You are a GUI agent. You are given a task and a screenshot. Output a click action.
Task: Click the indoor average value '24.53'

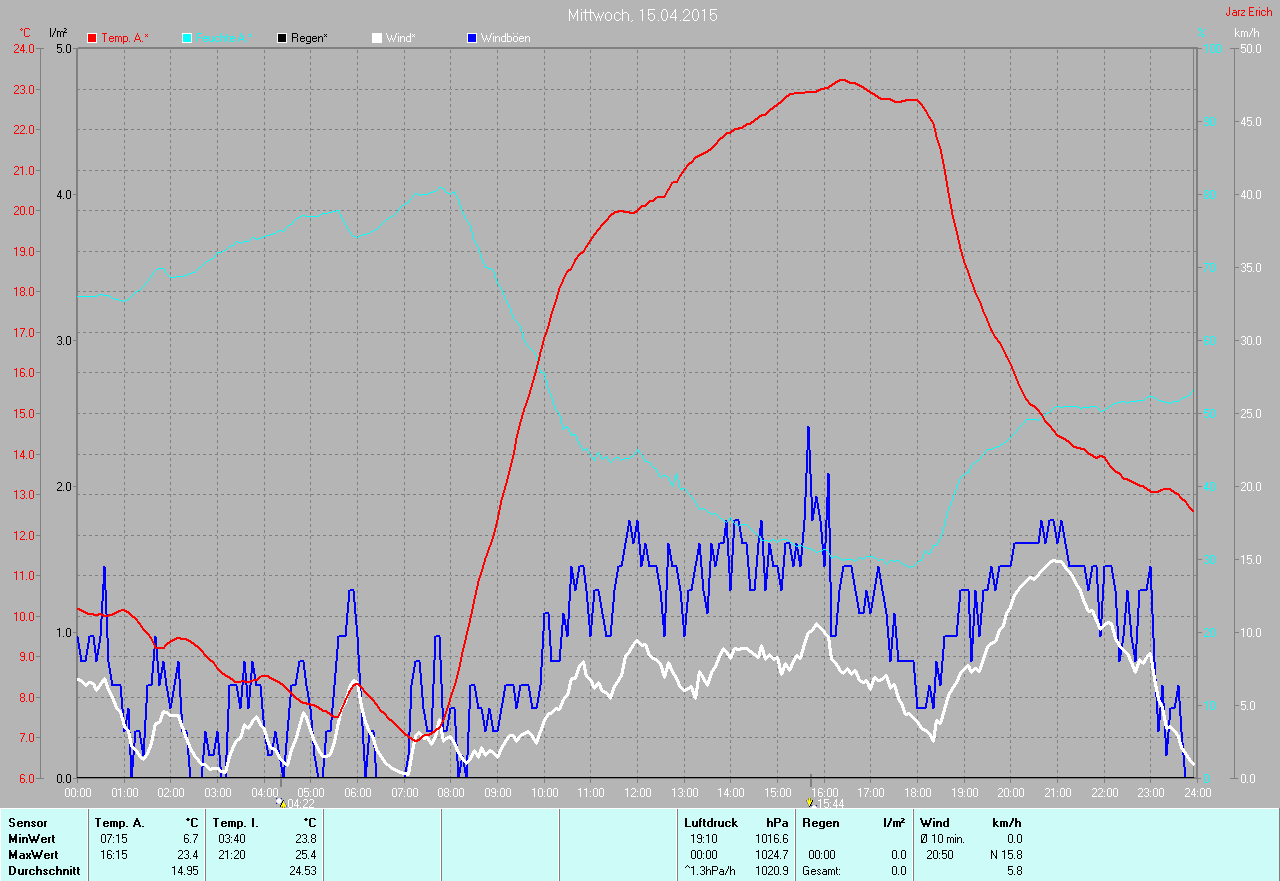(x=303, y=871)
